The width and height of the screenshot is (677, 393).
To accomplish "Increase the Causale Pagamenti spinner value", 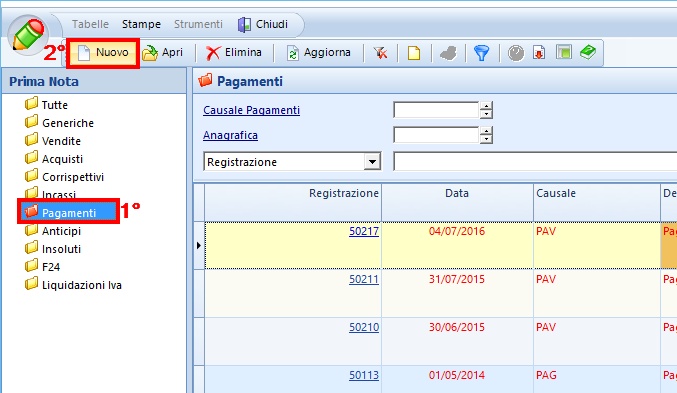I will click(x=486, y=106).
